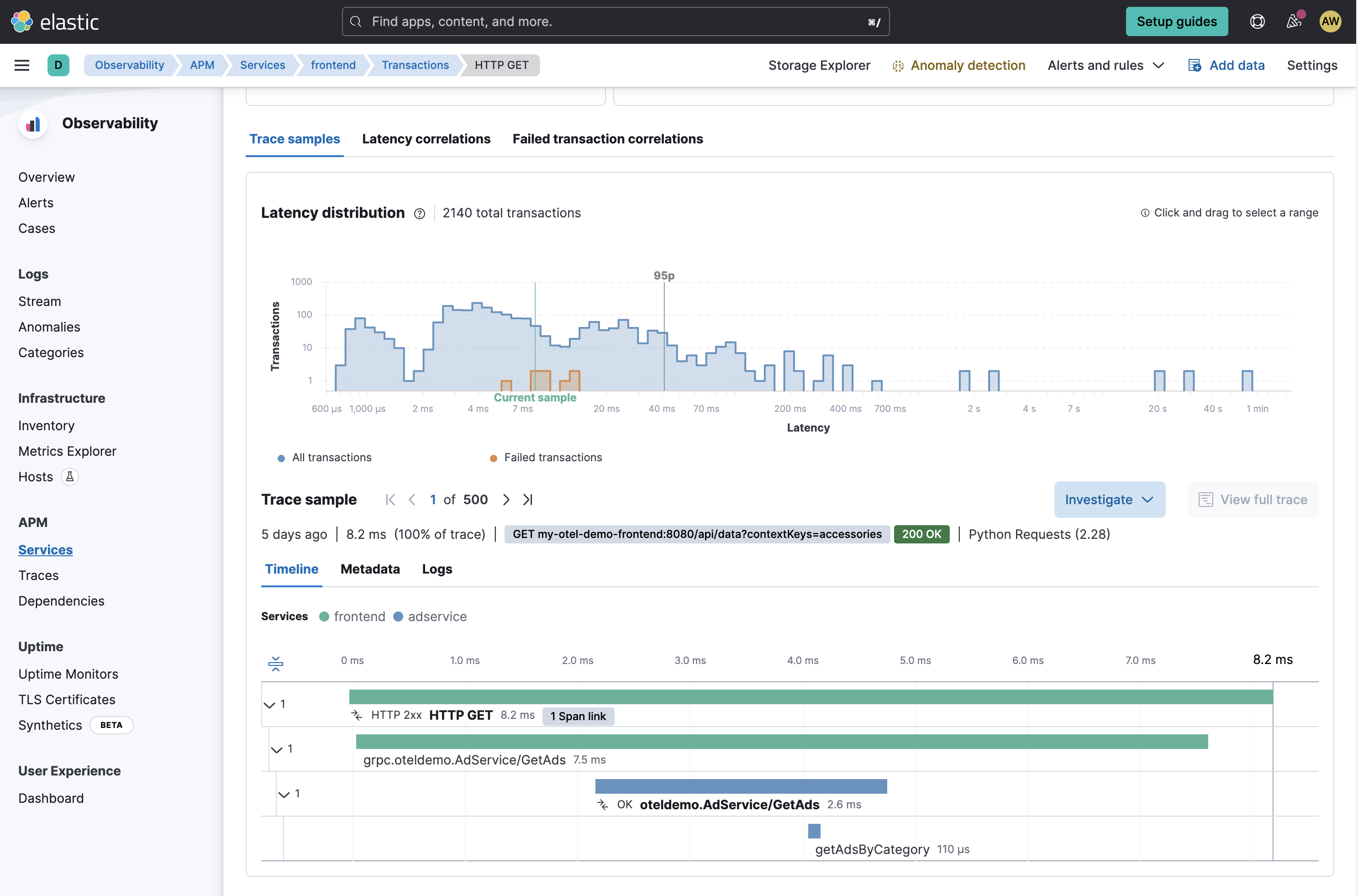The height and width of the screenshot is (896, 1358).
Task: Collapse the HTTP GET span row
Action: [270, 705]
